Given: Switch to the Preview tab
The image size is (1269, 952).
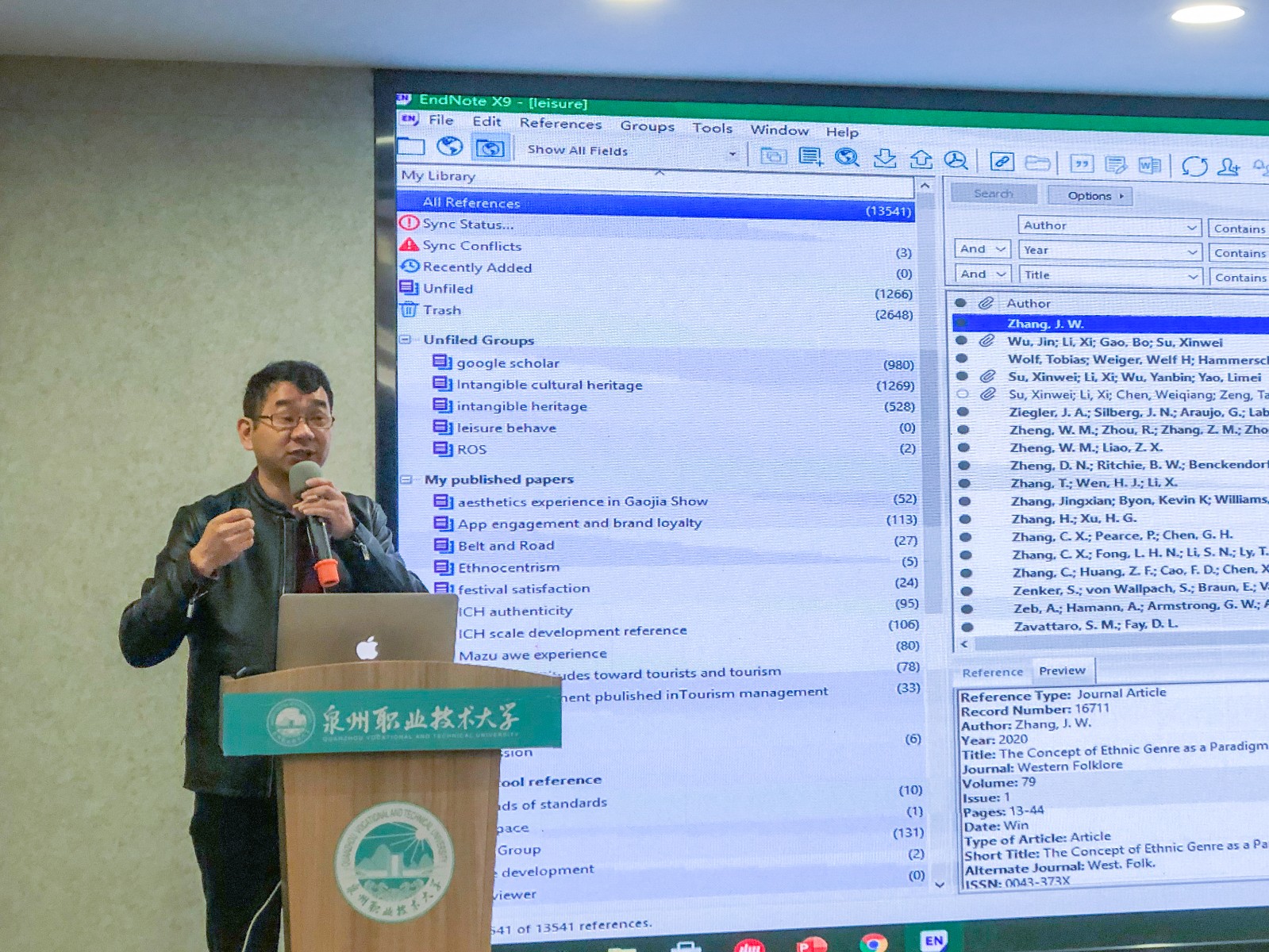Looking at the screenshot, I should [1062, 671].
